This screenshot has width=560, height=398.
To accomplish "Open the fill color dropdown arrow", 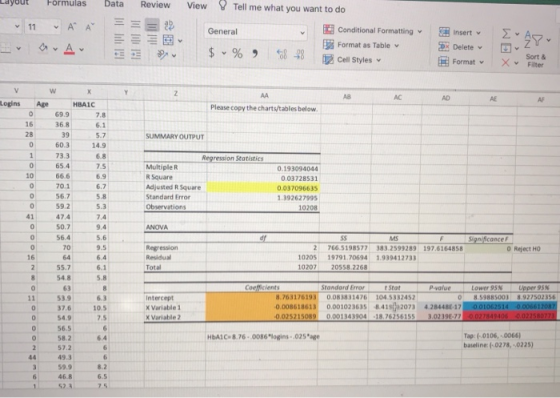I will (55, 49).
